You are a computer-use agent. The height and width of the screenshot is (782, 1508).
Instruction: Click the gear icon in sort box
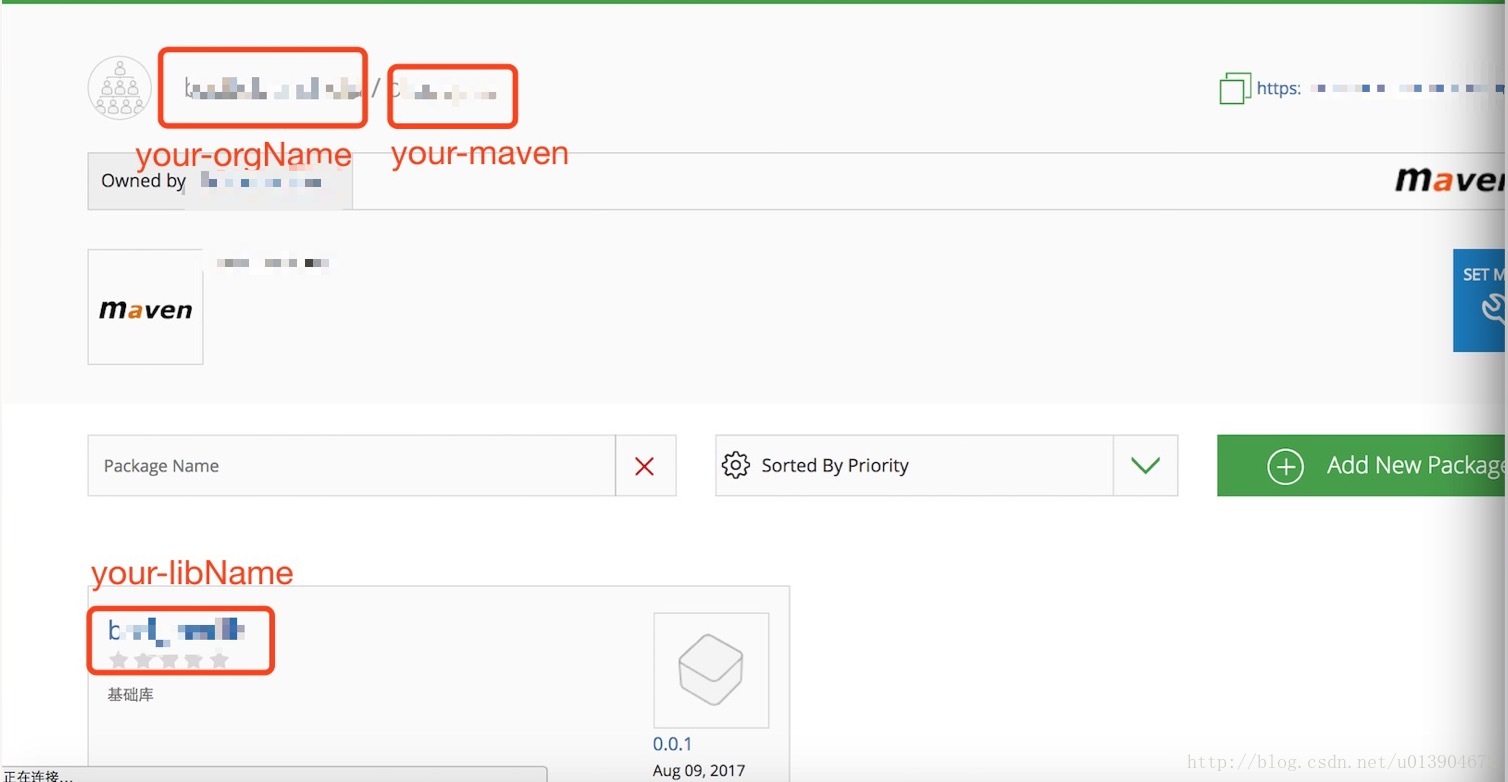tap(736, 466)
